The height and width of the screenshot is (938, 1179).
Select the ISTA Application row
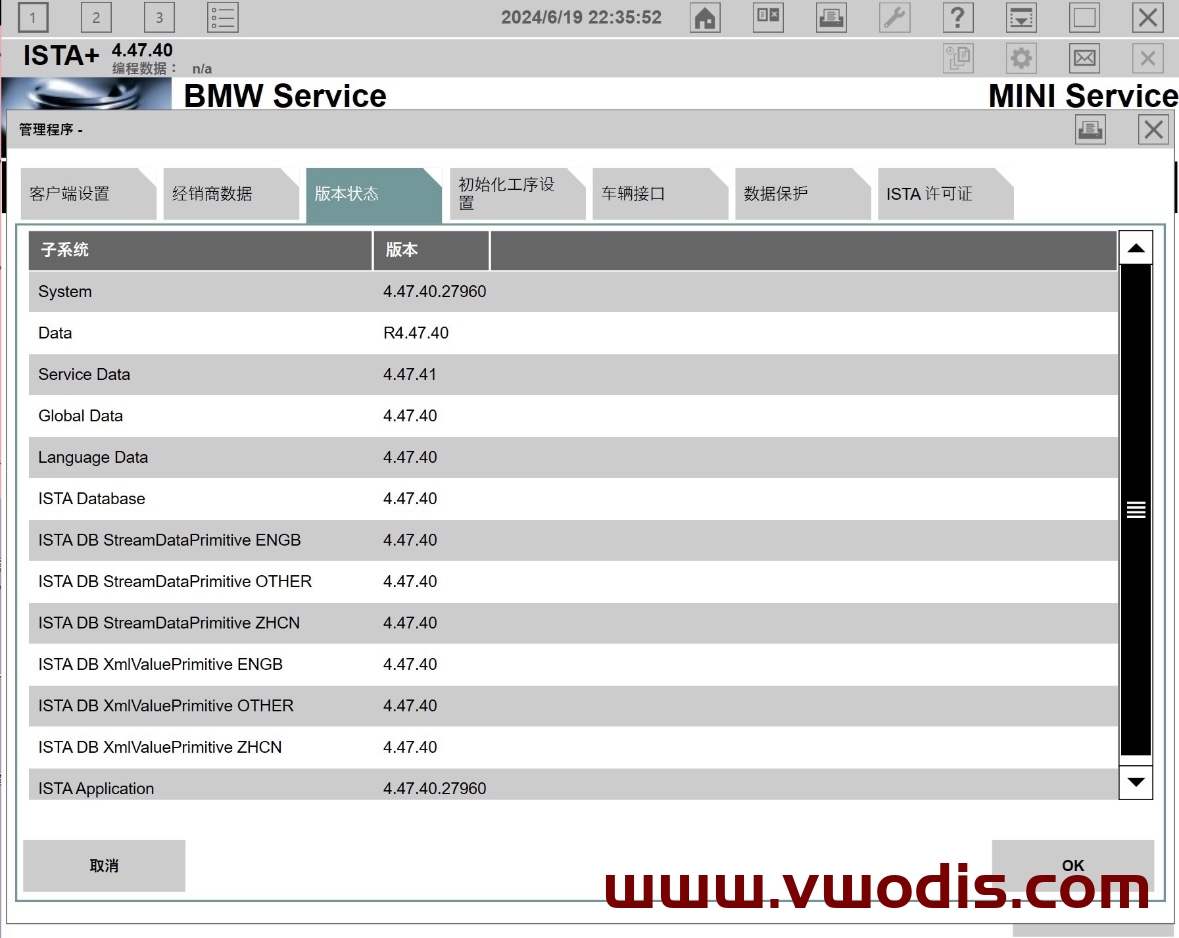coord(573,785)
